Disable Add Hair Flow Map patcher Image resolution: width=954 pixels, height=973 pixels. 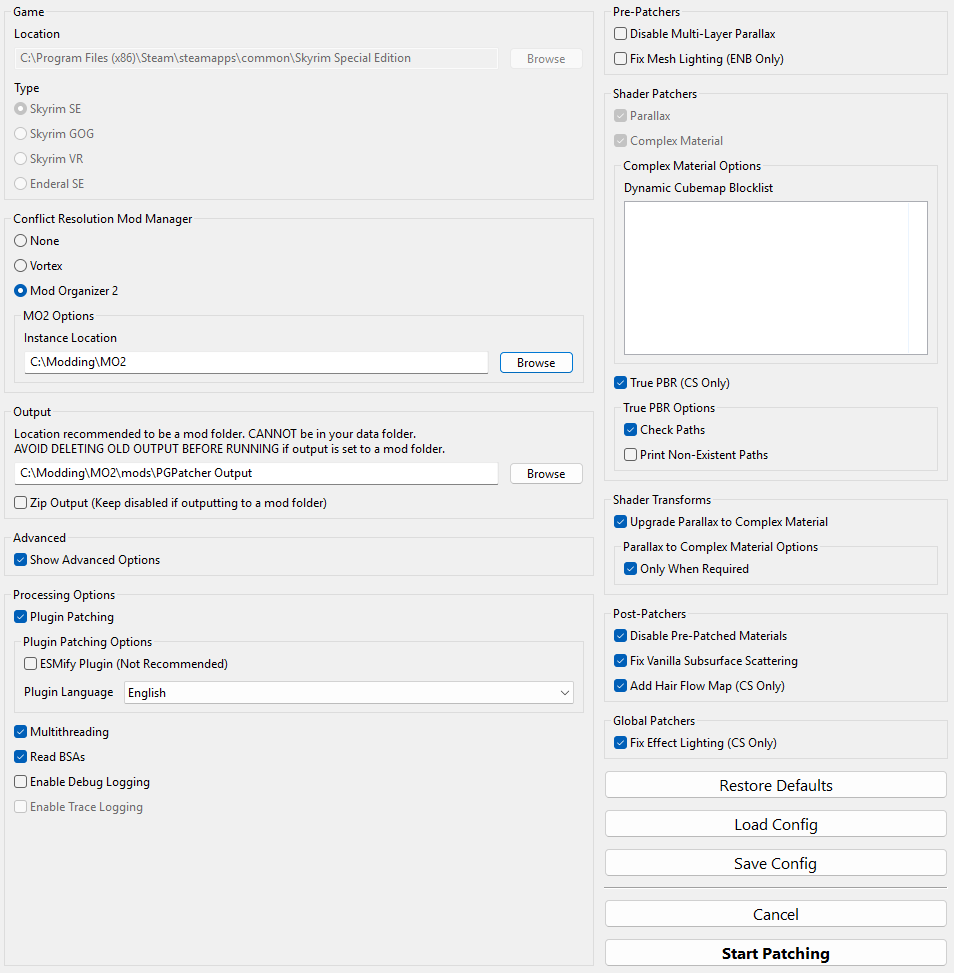pos(620,685)
